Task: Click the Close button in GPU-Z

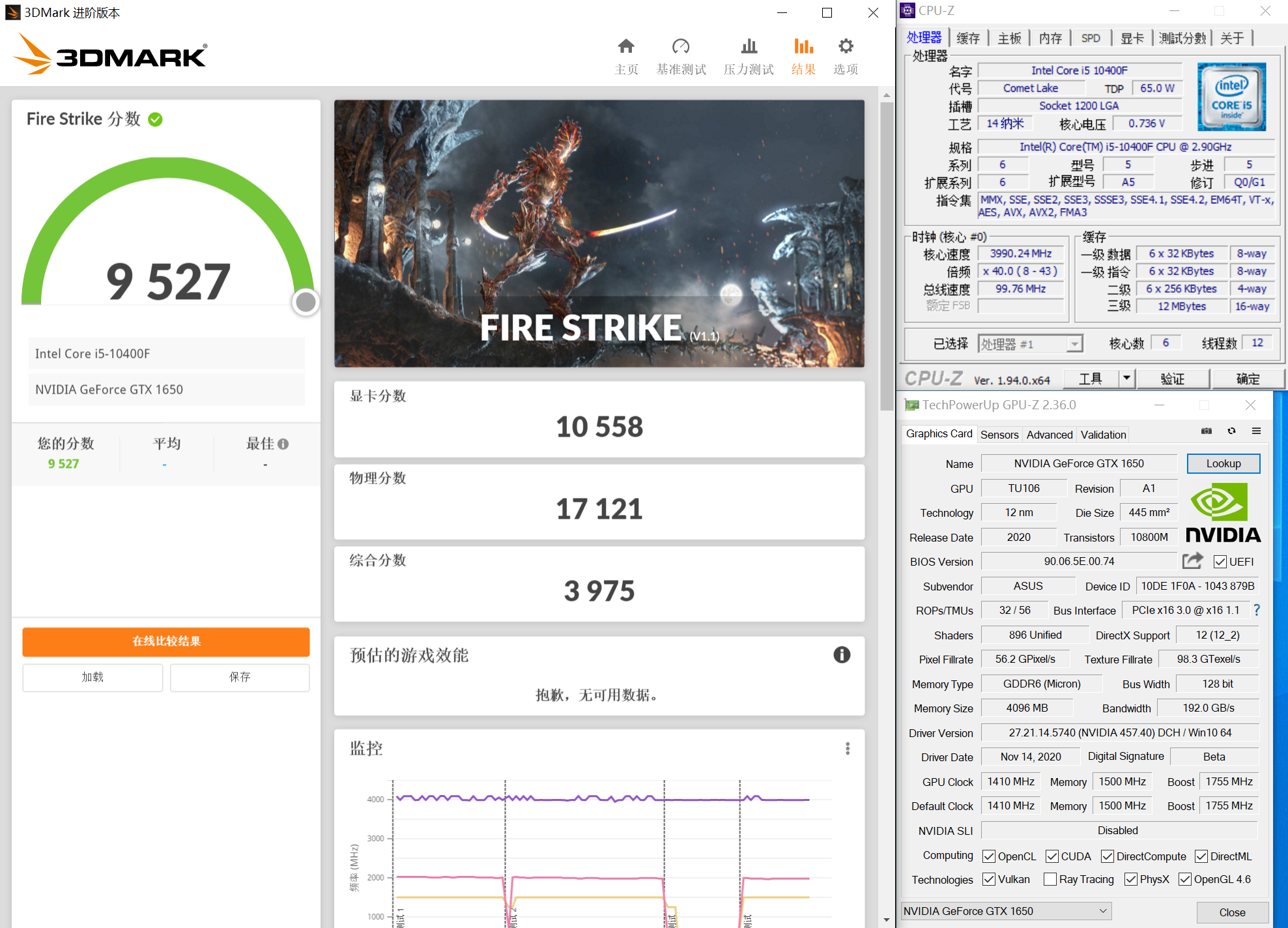Action: [1232, 912]
